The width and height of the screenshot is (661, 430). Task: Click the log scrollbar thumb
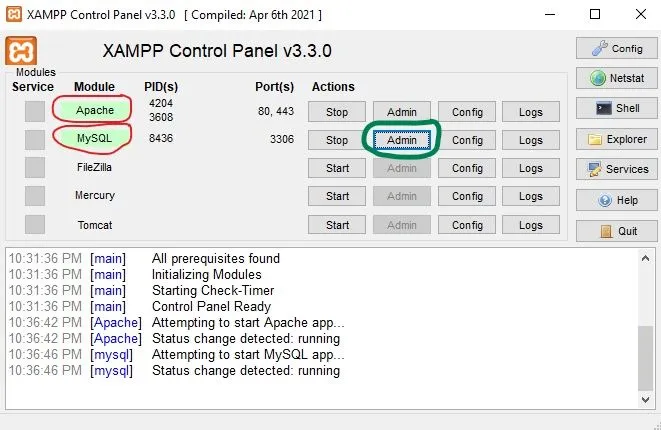(645, 358)
